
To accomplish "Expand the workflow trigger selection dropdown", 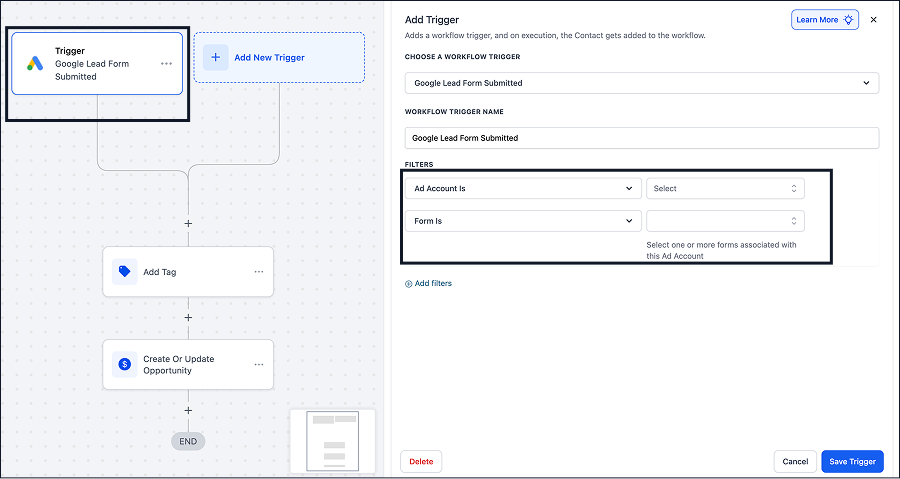I will [642, 83].
